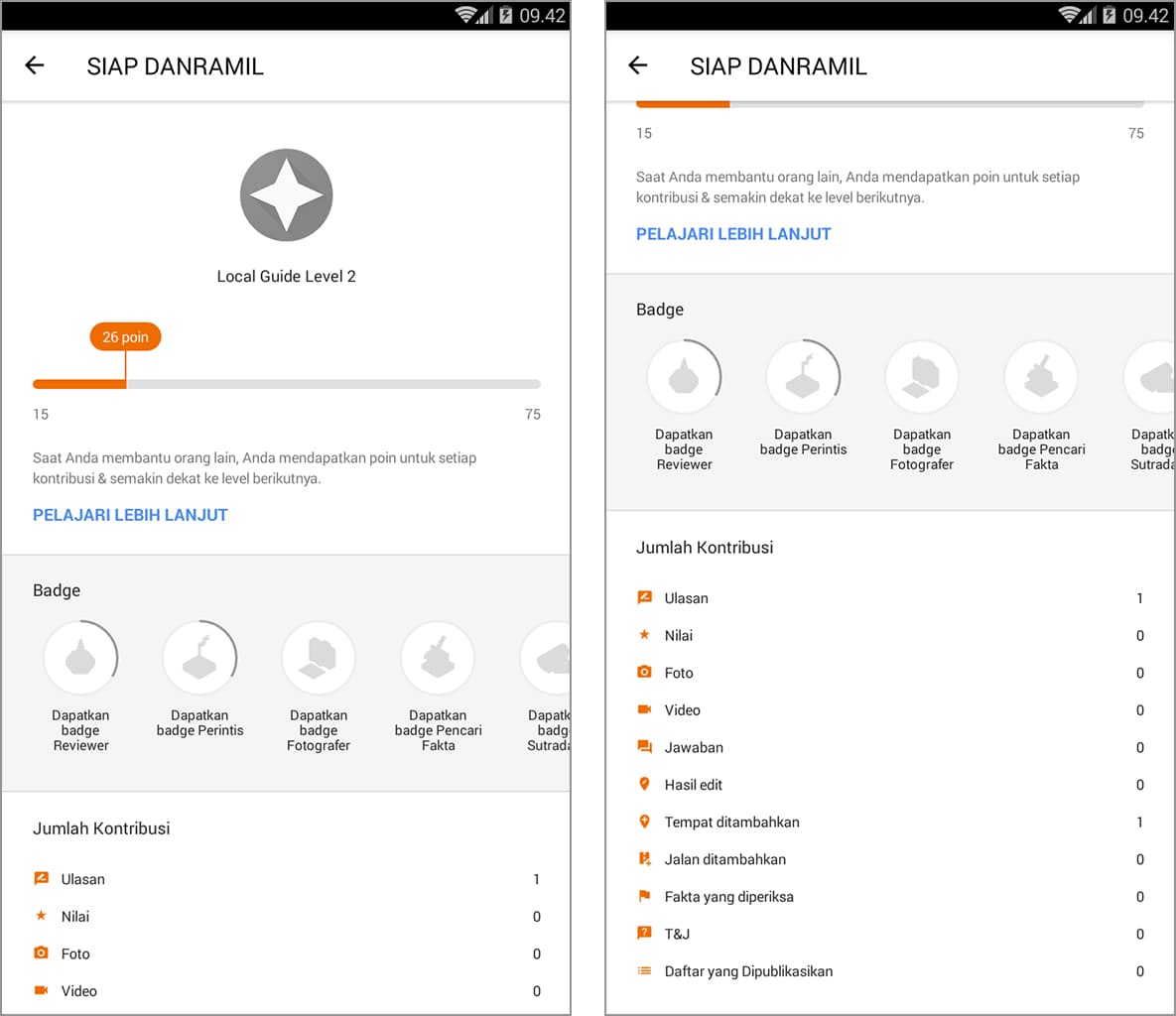Tap Jawaban chat bubbles icon
1176x1016 pixels.
click(644, 746)
